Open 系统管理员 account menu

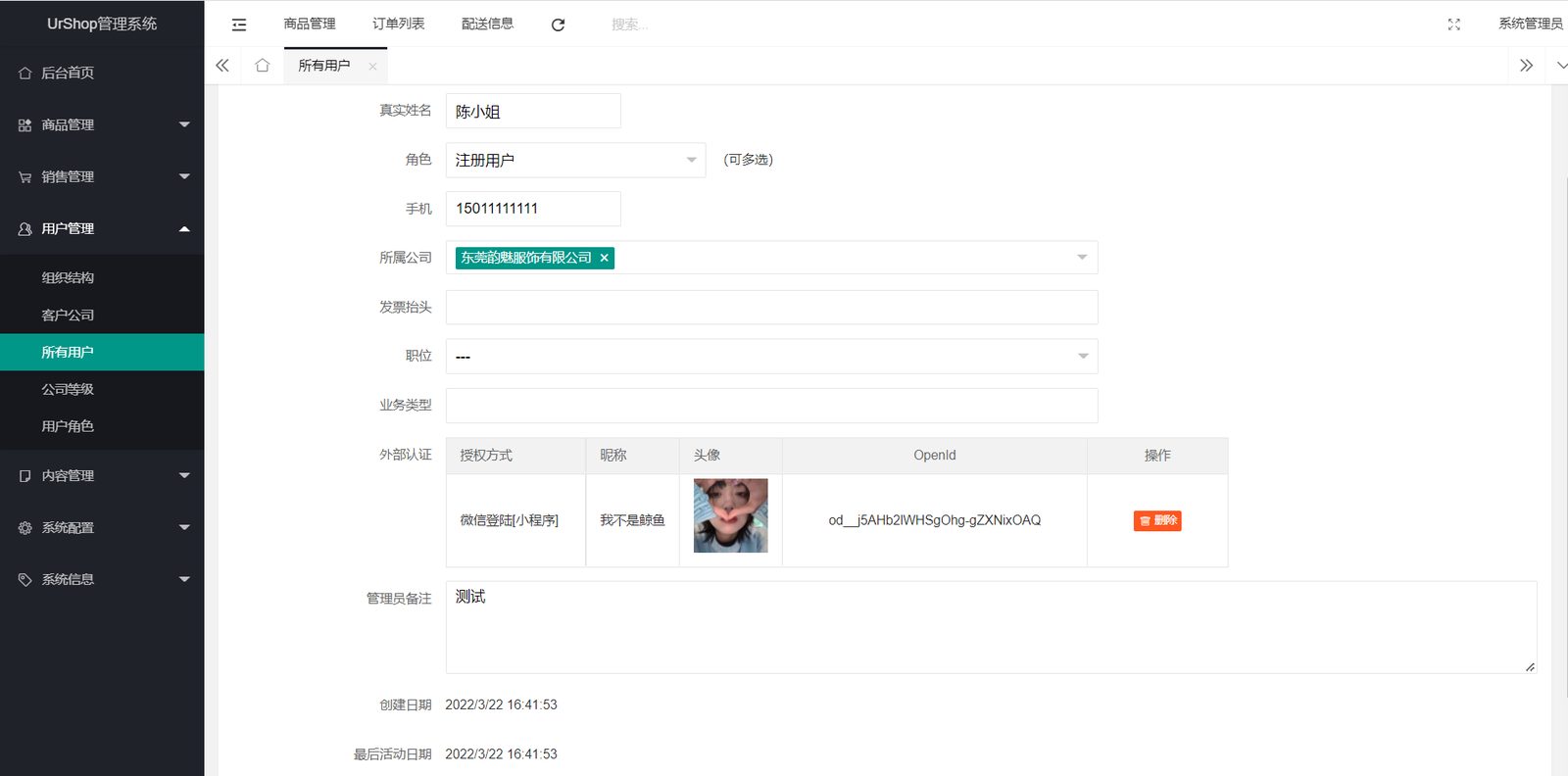tap(1531, 24)
